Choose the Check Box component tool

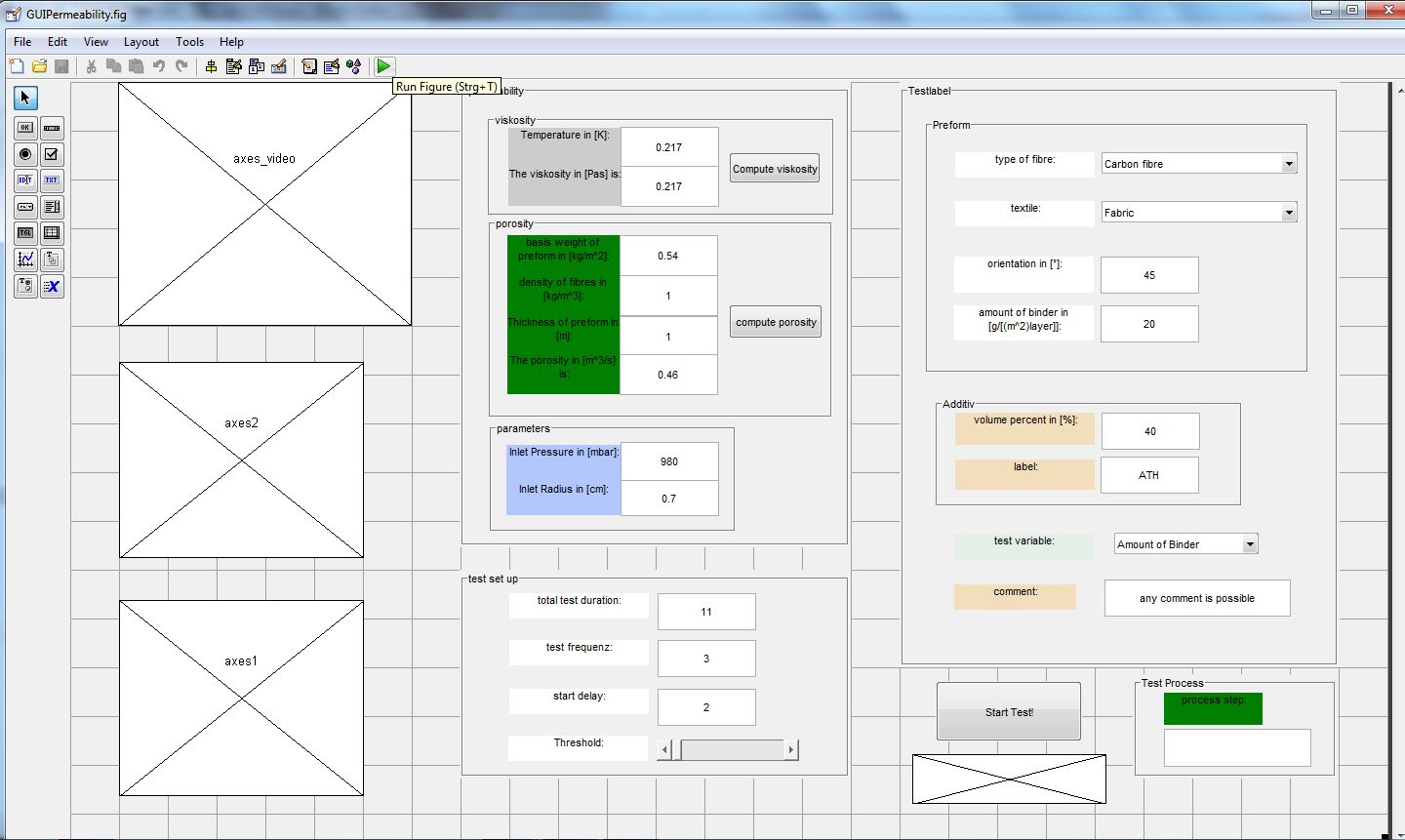pyautogui.click(x=52, y=154)
